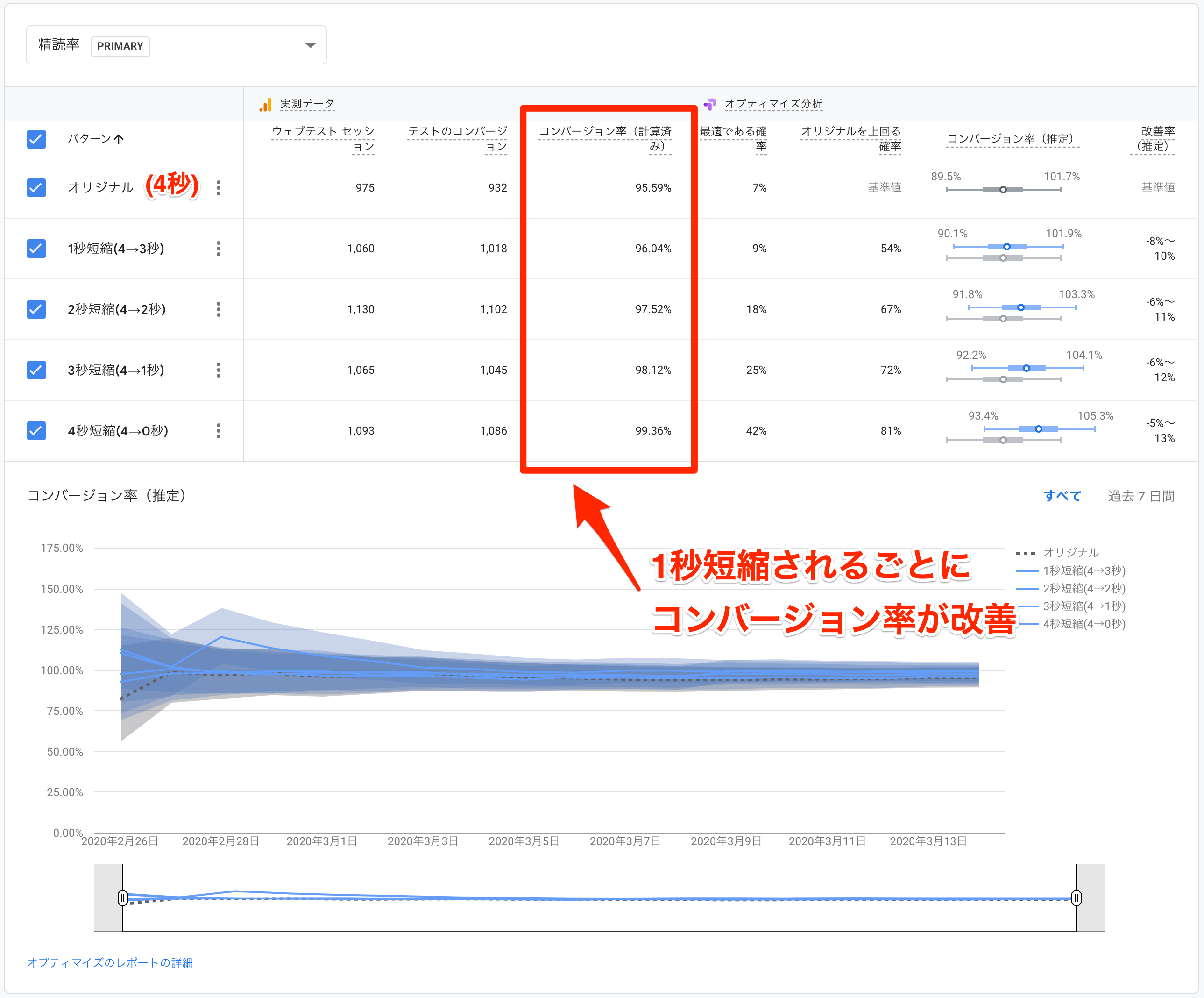Click the テストのコンバージョン column header
Viewport: 1204px width, 998px height.
pos(457,139)
